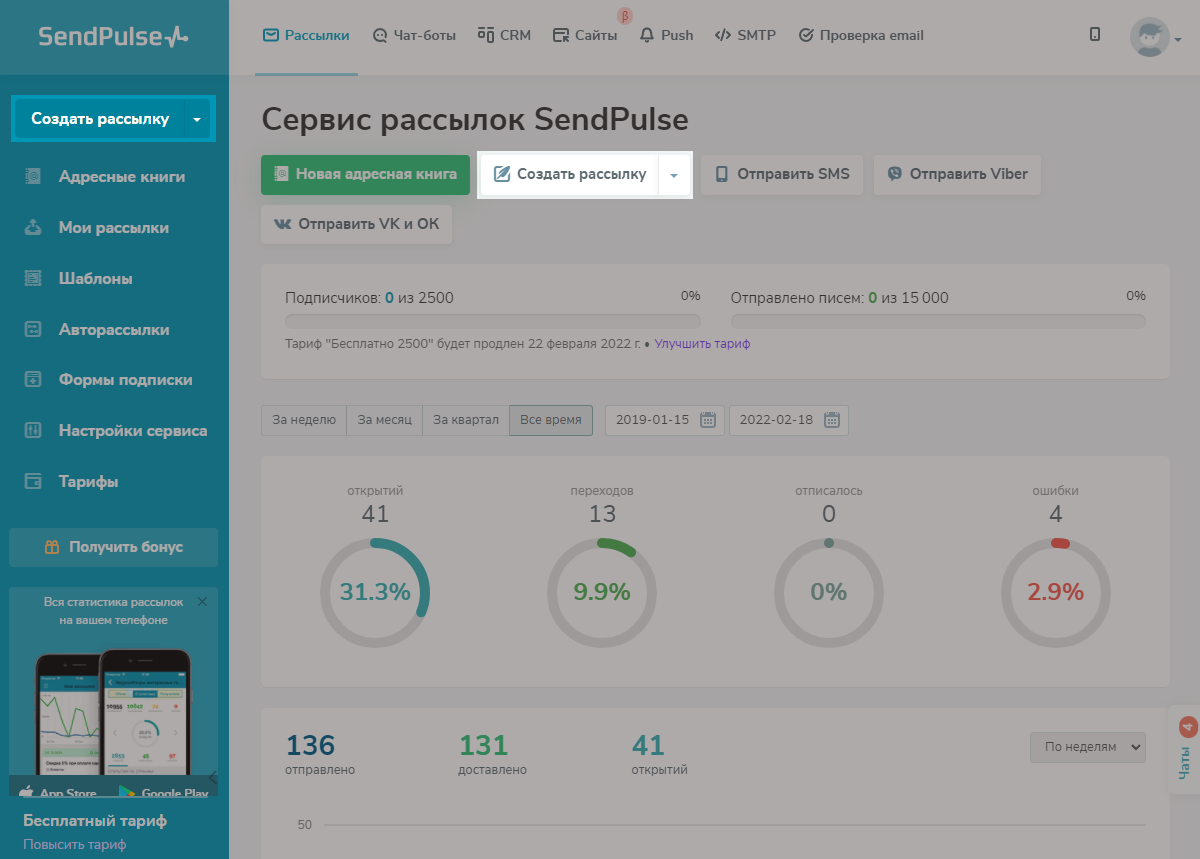Viewport: 1200px width, 859px height.
Task: Open Шаблоны in sidebar
Action: (x=96, y=279)
